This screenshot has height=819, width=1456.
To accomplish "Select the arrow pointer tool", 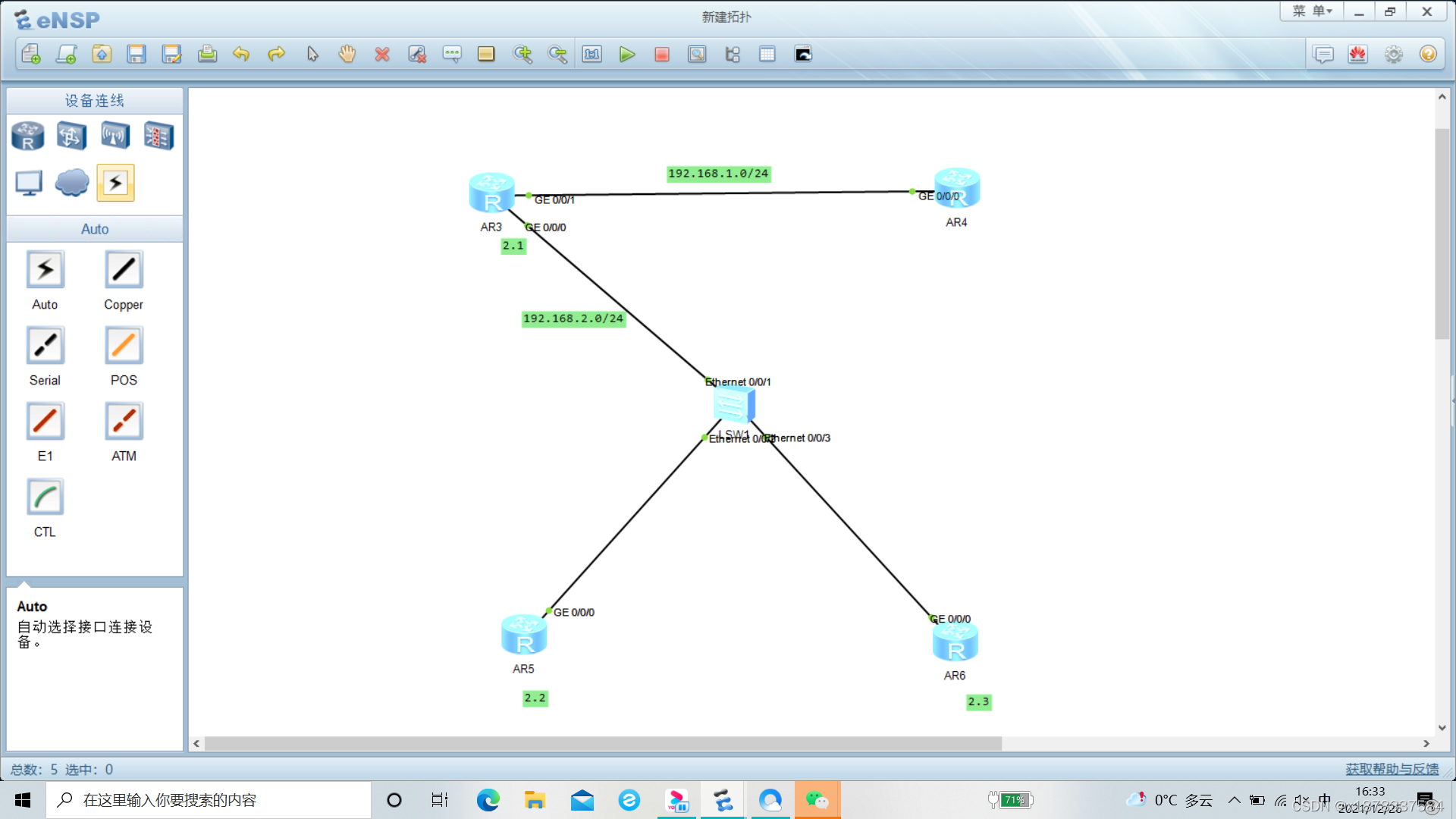I will 312,54.
